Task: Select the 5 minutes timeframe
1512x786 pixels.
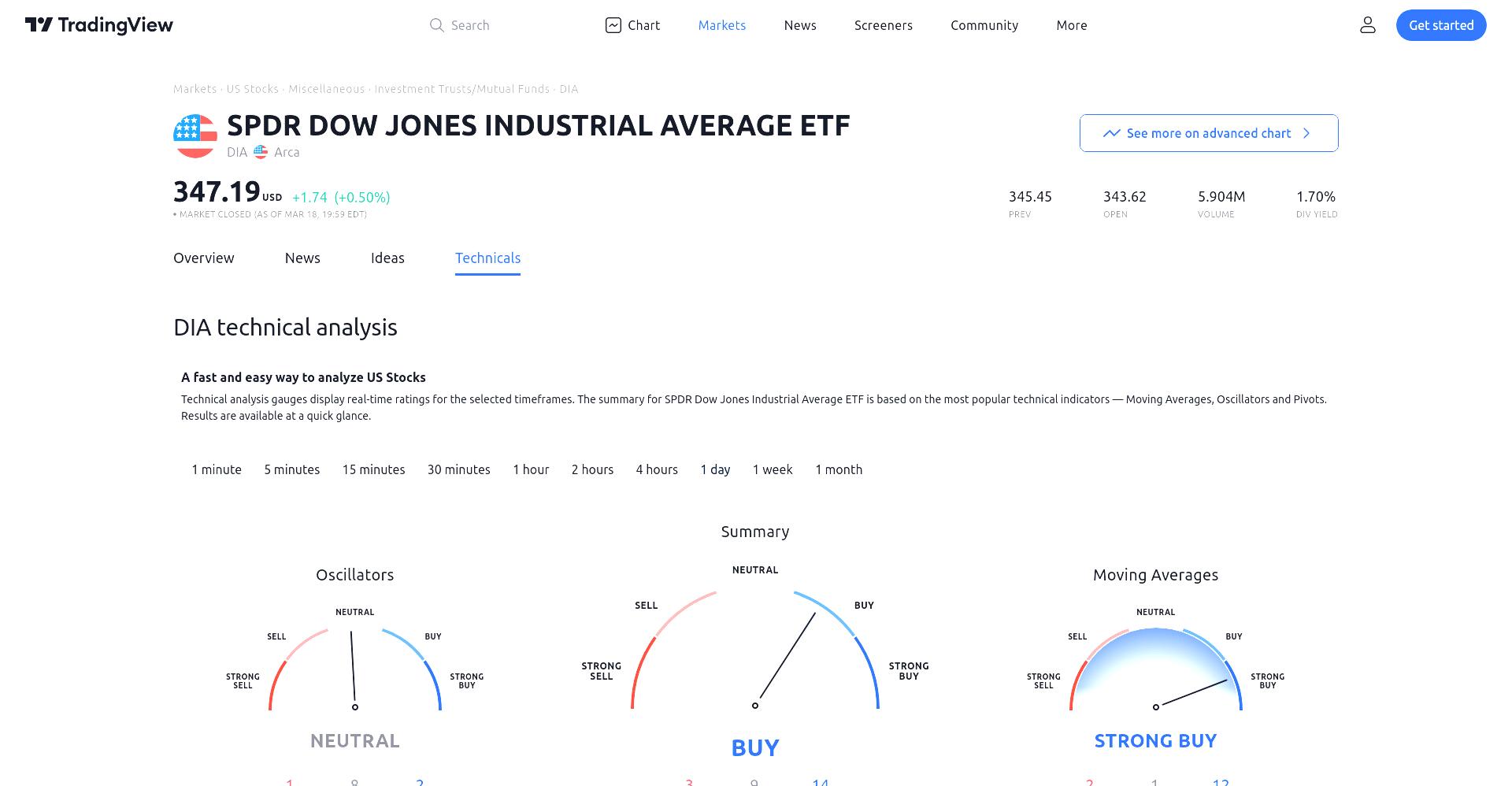Action: coord(292,469)
